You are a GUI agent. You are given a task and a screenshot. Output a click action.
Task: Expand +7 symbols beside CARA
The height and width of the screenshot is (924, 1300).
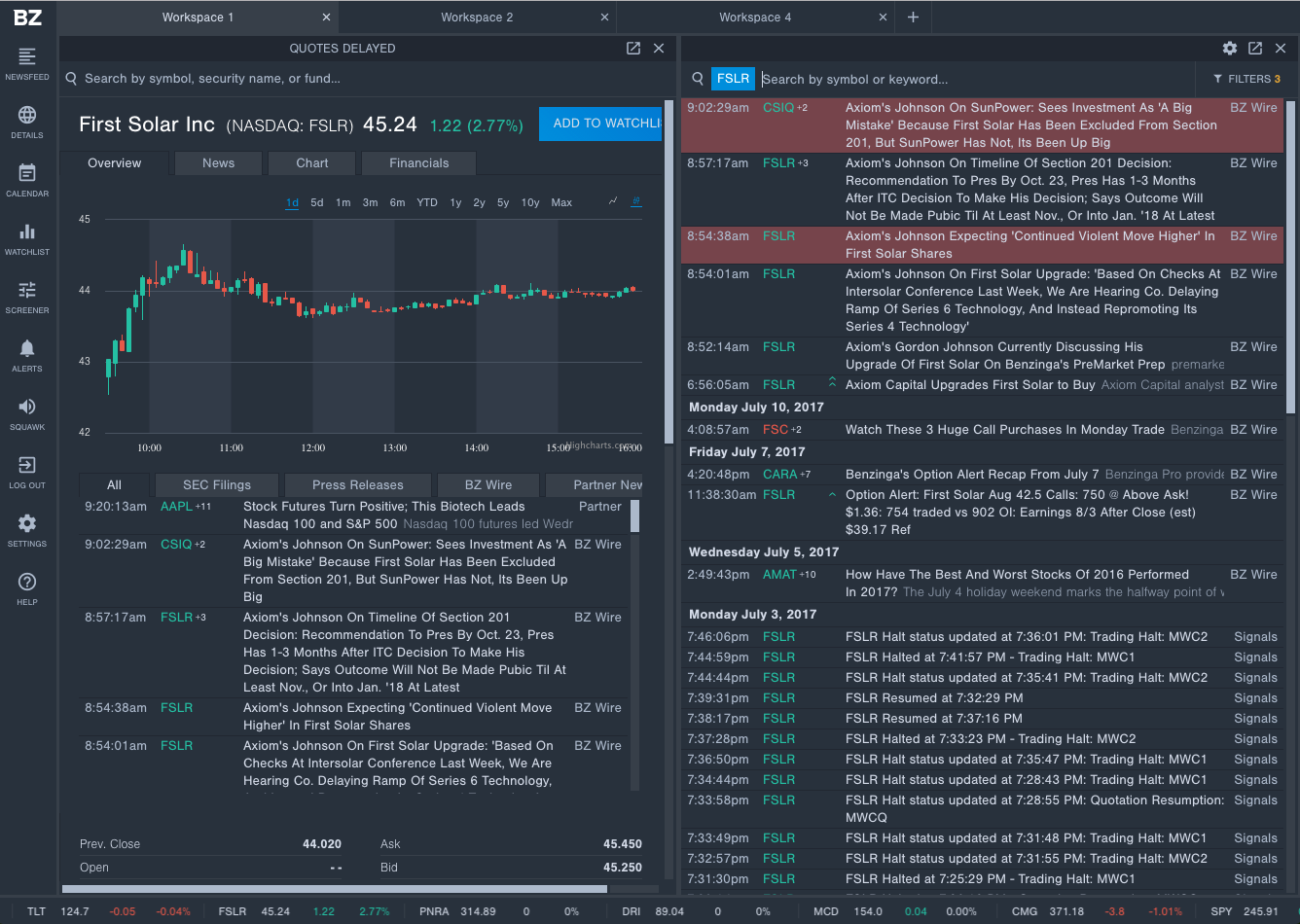pos(806,475)
